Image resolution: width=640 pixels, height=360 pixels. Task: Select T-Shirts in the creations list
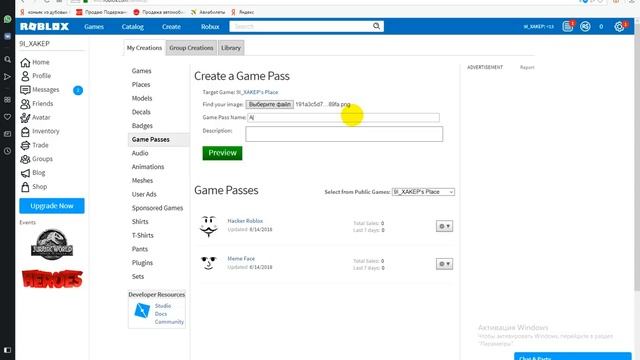142,236
